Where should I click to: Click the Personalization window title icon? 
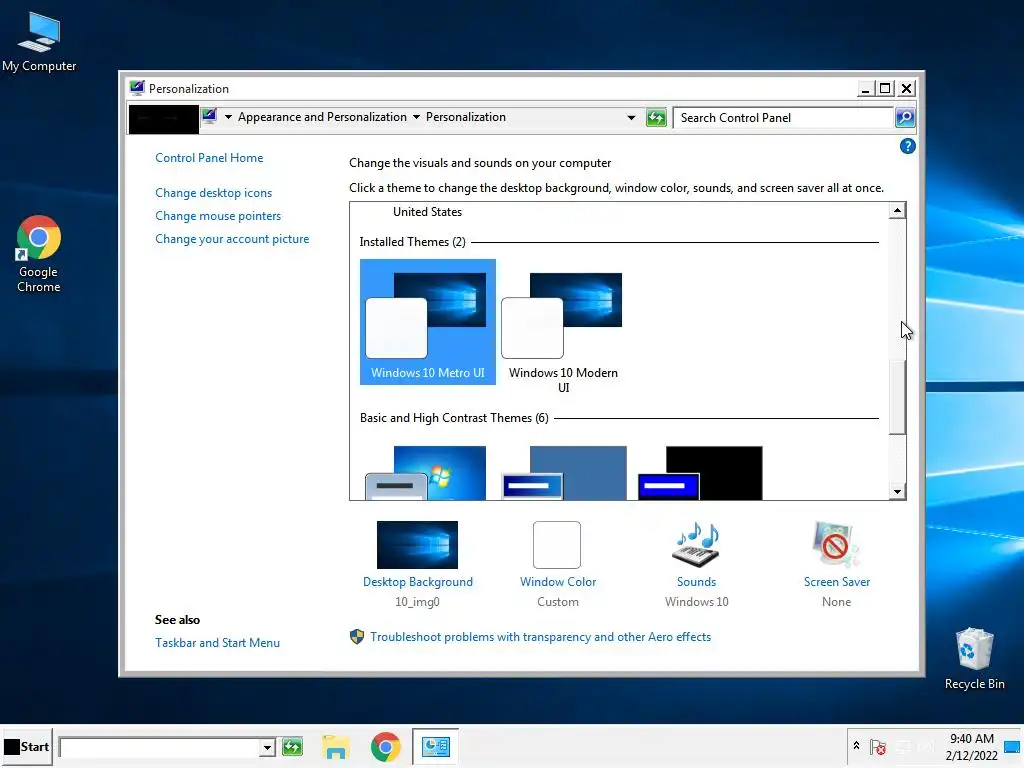tap(136, 88)
